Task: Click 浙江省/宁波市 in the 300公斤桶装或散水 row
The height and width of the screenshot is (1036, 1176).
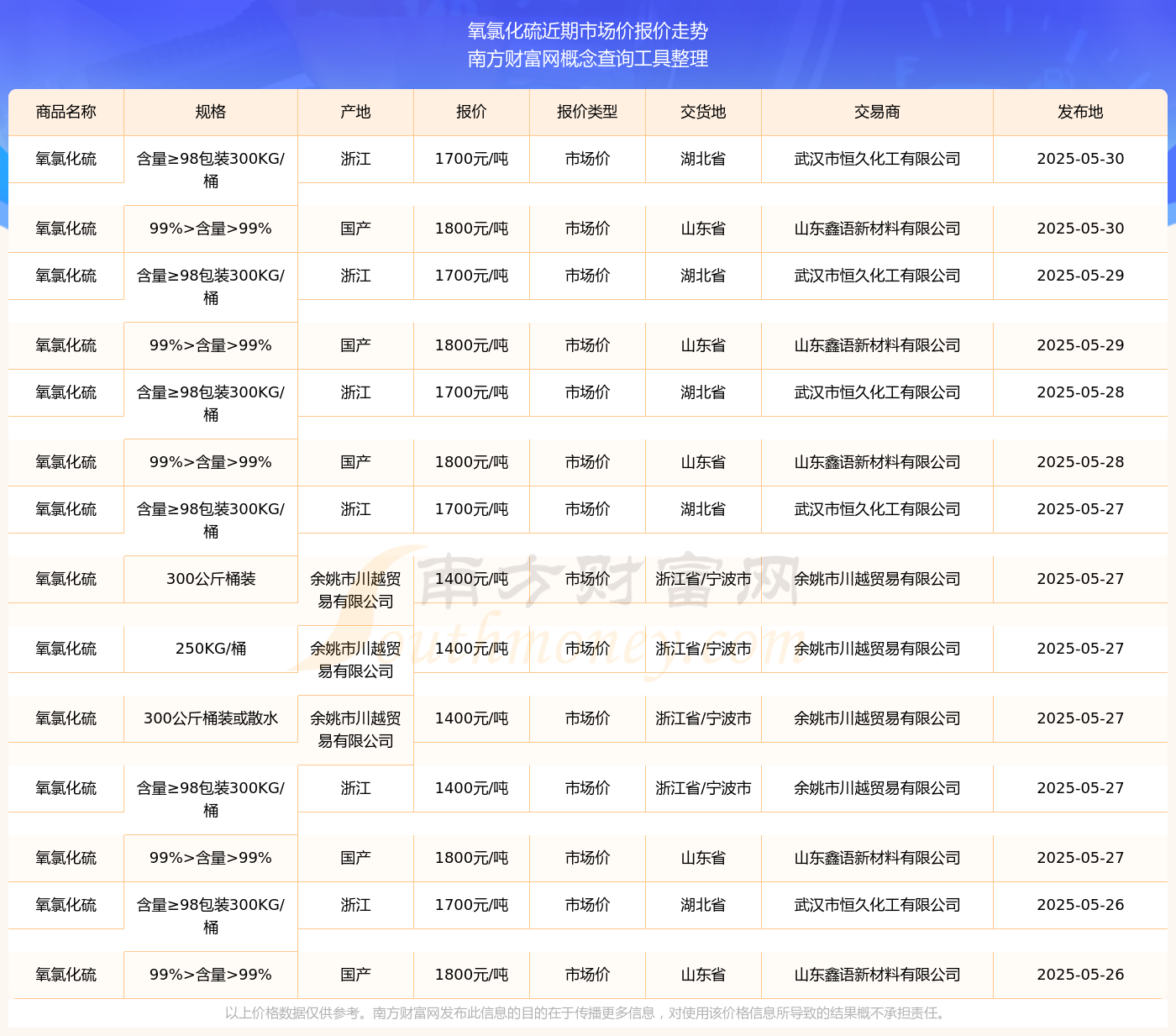Action: tap(704, 718)
